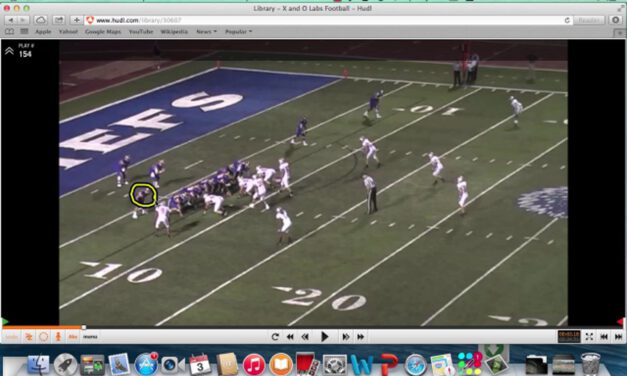Reload the page with refresh icon
The width and height of the screenshot is (627, 376).
click(567, 20)
